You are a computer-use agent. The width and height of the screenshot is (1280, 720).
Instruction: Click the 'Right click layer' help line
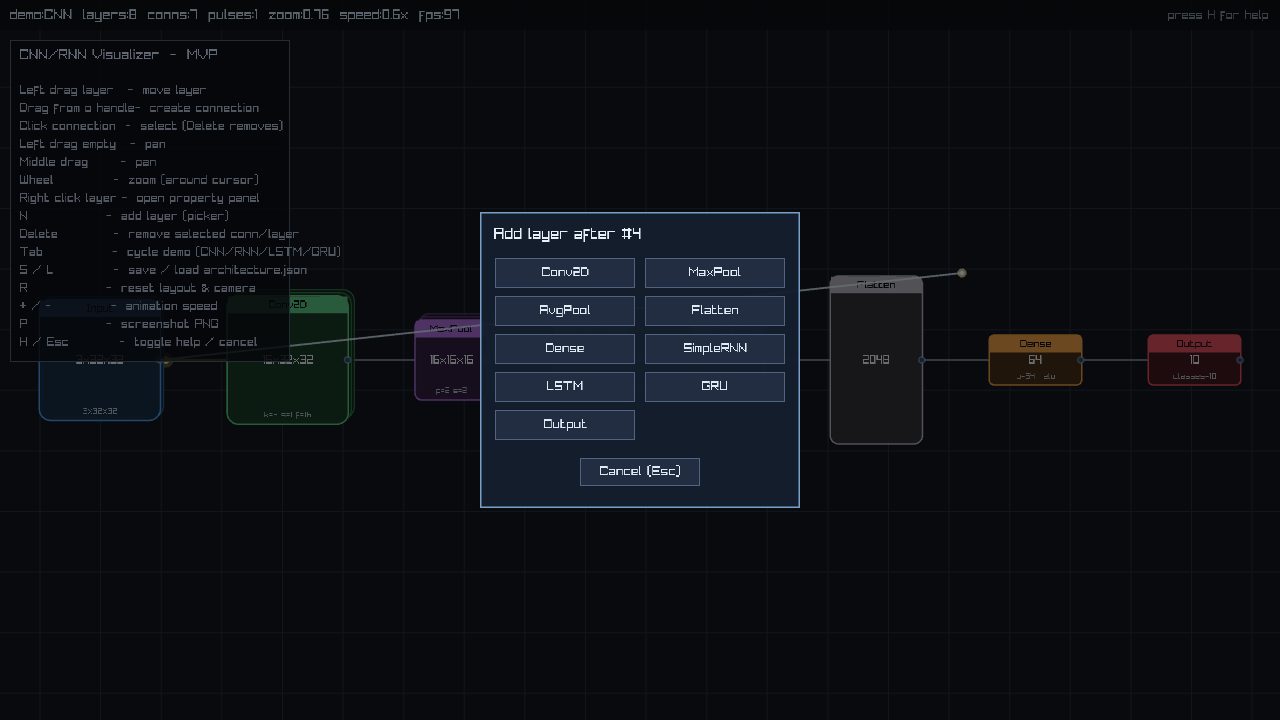click(139, 198)
